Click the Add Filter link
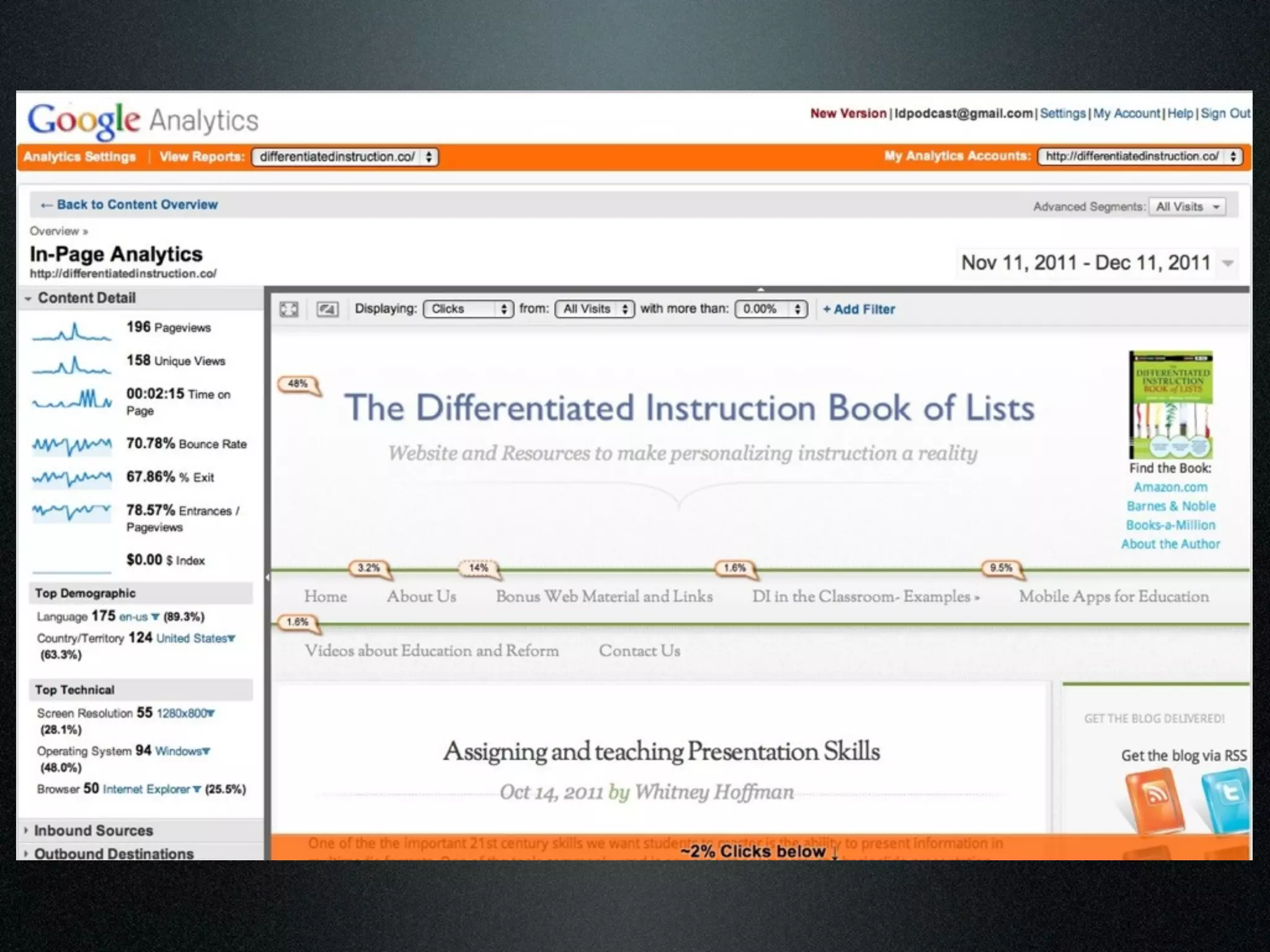Screen dimensions: 1270x952 point(859,309)
